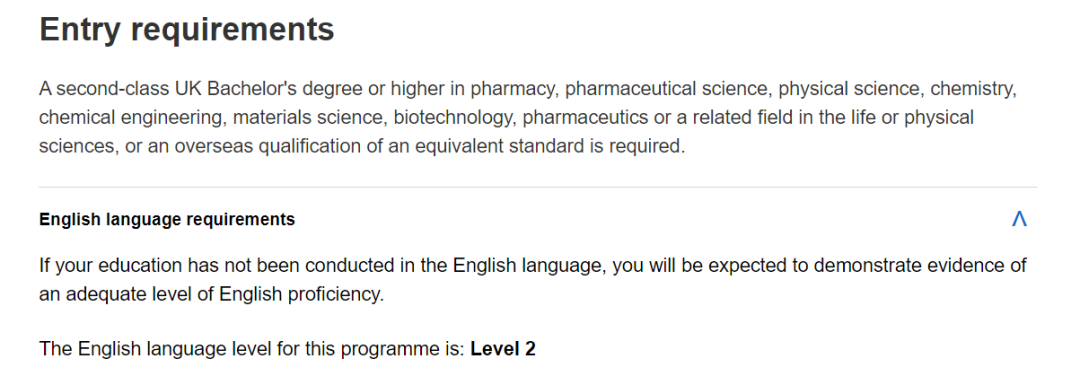Viewport: 1080px width, 376px height.
Task: Click the phrase "English proficiency"
Action: point(300,294)
